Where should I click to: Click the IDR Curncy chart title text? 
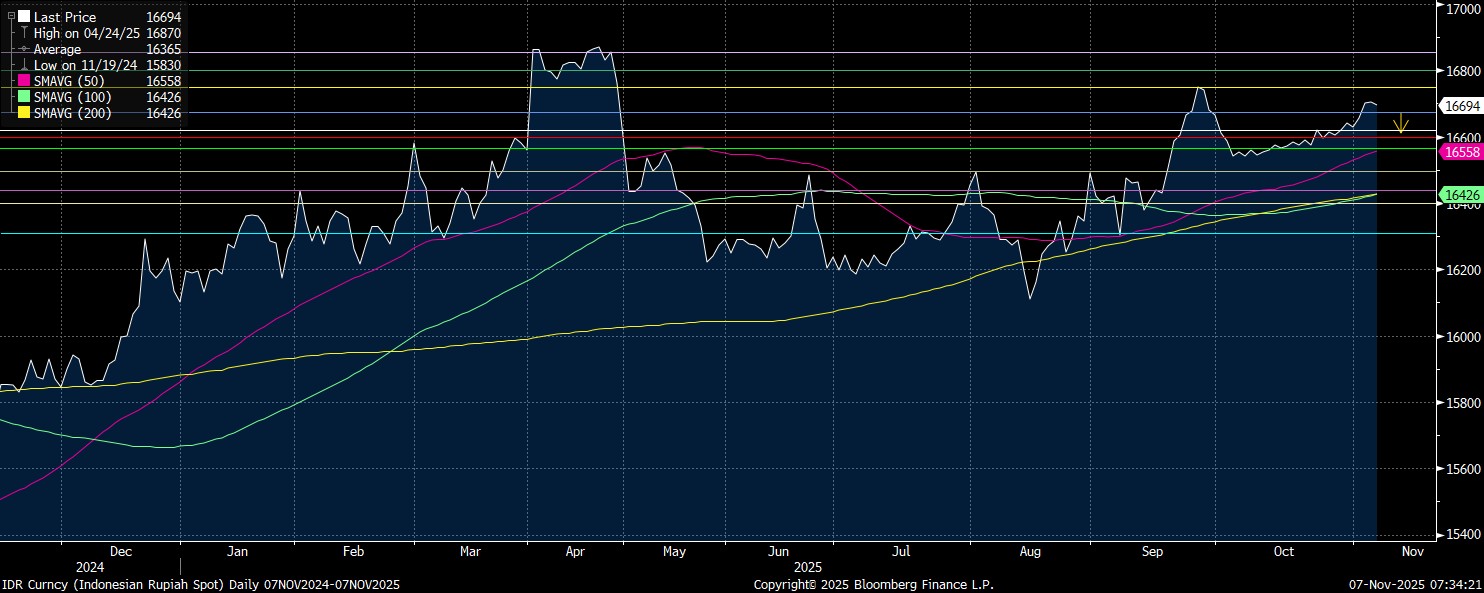(x=200, y=584)
